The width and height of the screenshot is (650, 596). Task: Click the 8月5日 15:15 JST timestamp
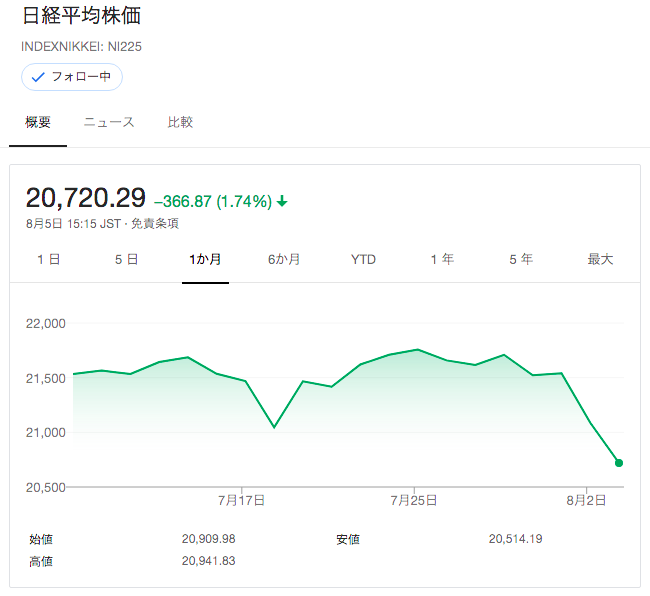click(73, 224)
